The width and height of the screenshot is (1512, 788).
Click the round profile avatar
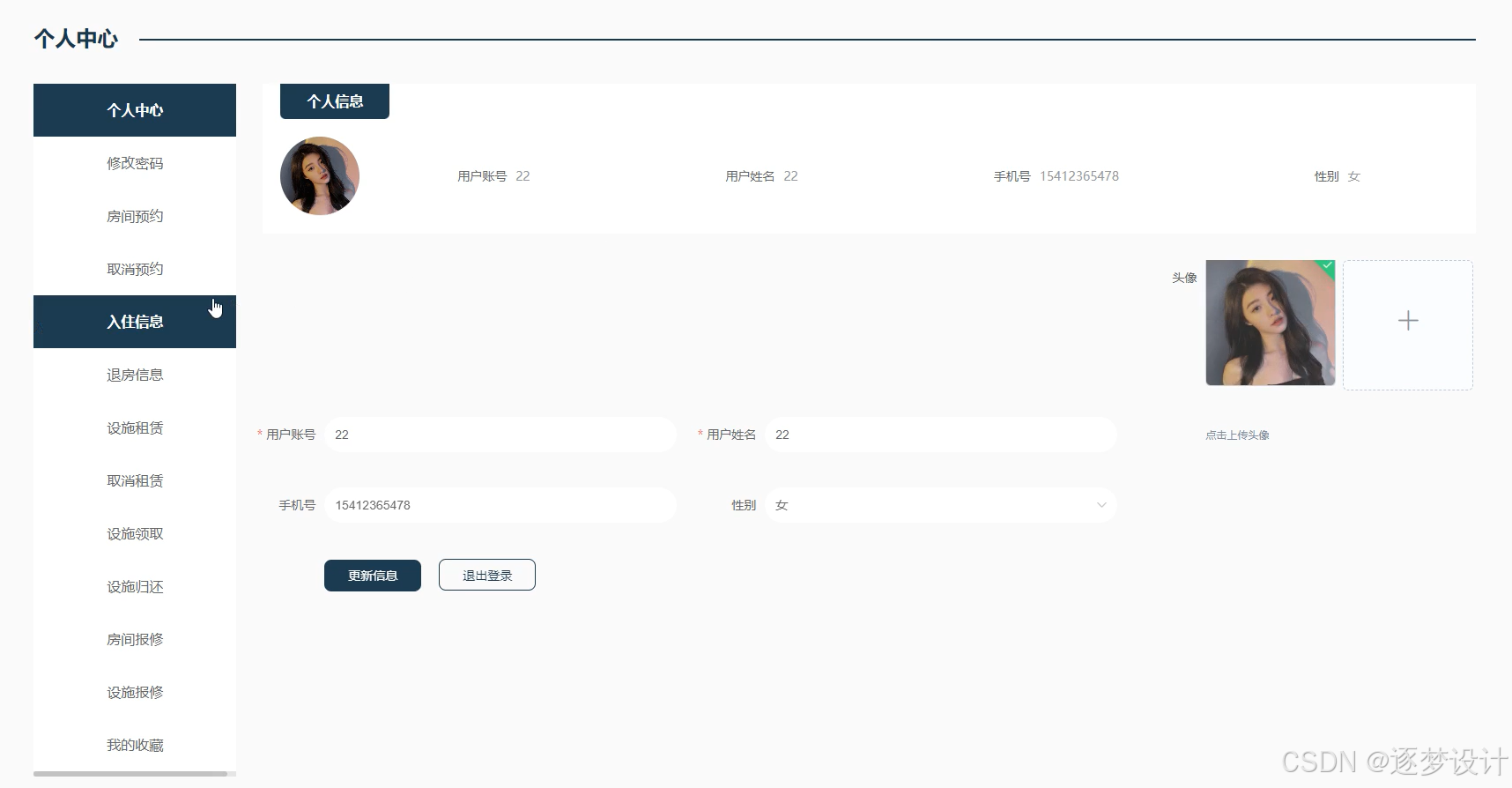320,175
